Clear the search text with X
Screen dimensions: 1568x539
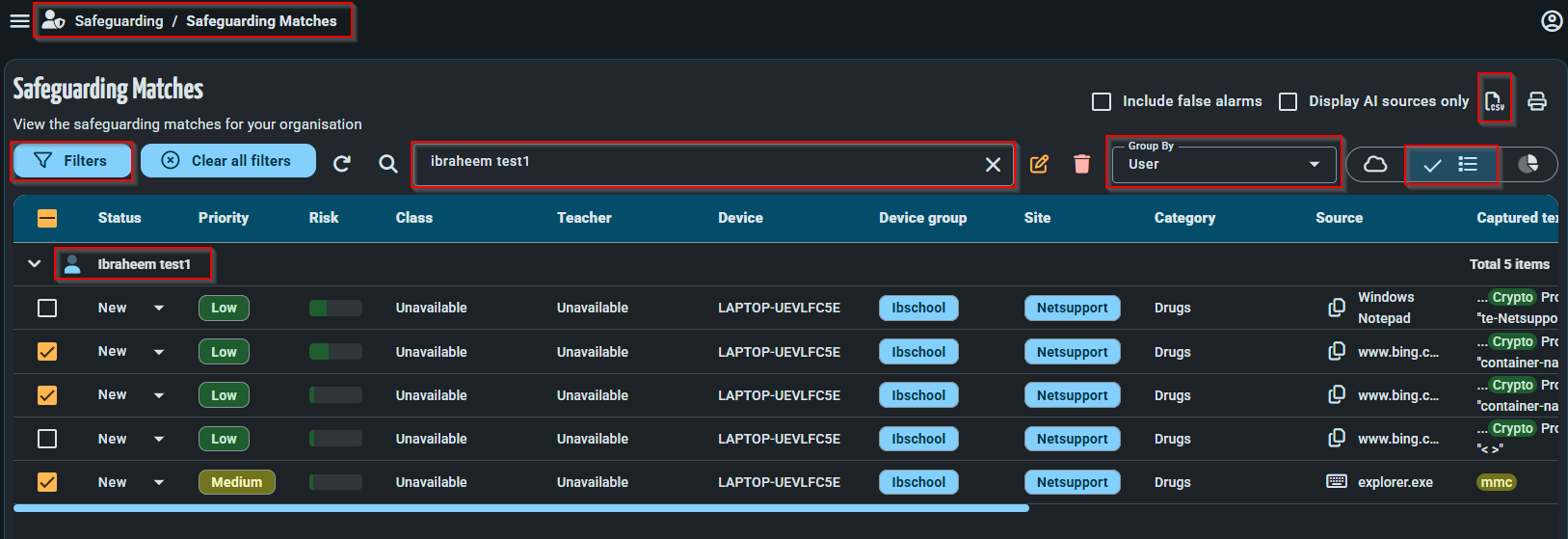(x=993, y=165)
